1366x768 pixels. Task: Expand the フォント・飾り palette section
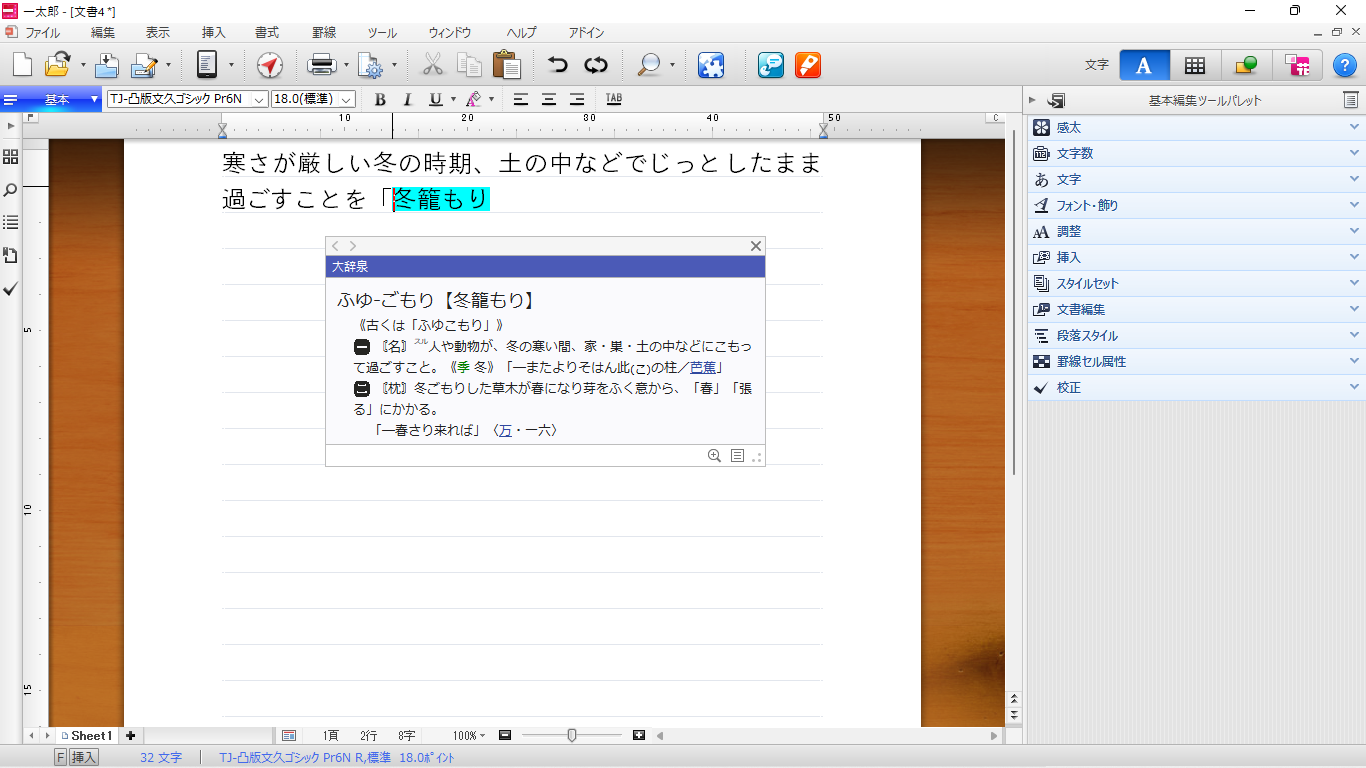(x=1196, y=205)
